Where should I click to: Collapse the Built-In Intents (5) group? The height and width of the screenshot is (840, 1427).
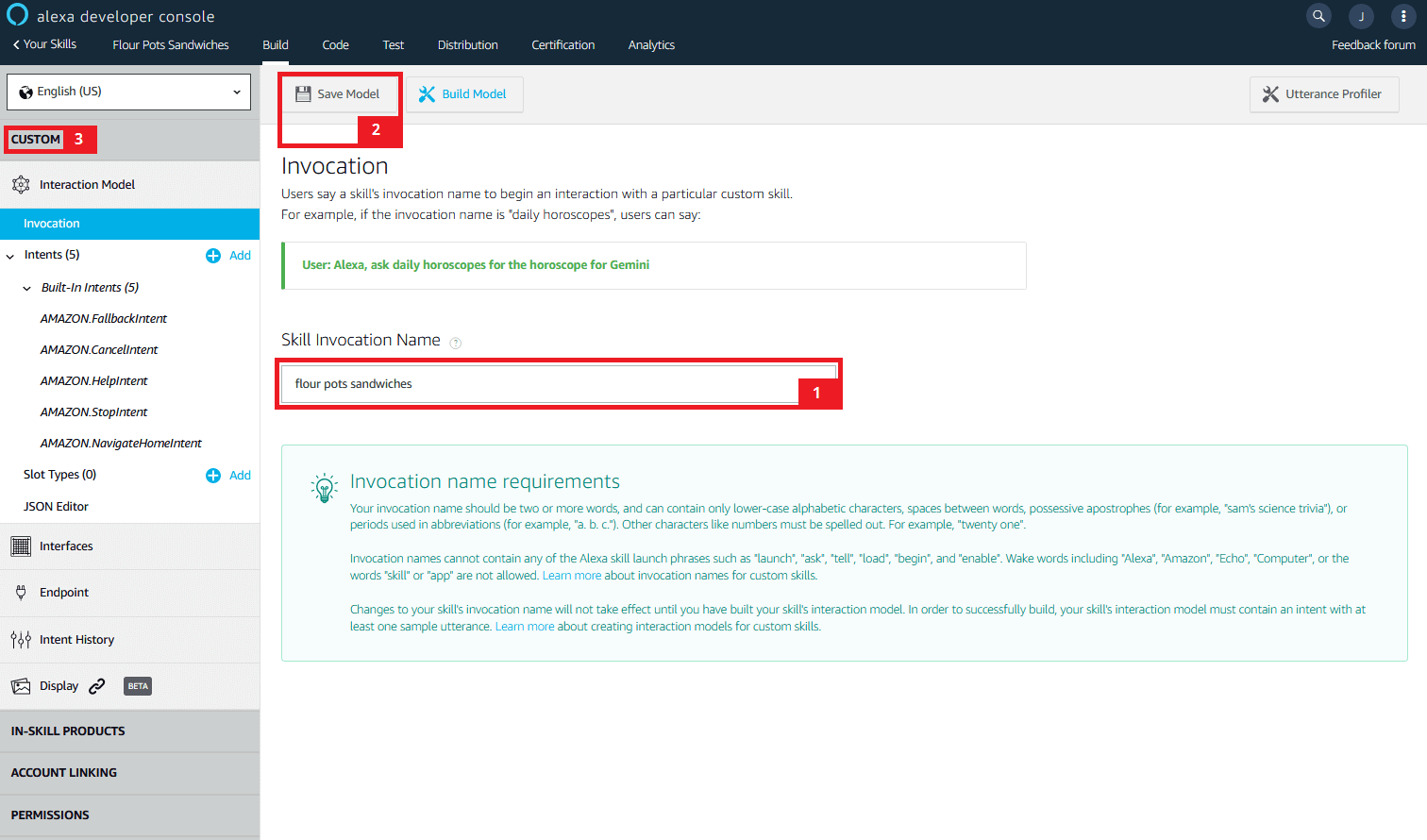(x=27, y=288)
